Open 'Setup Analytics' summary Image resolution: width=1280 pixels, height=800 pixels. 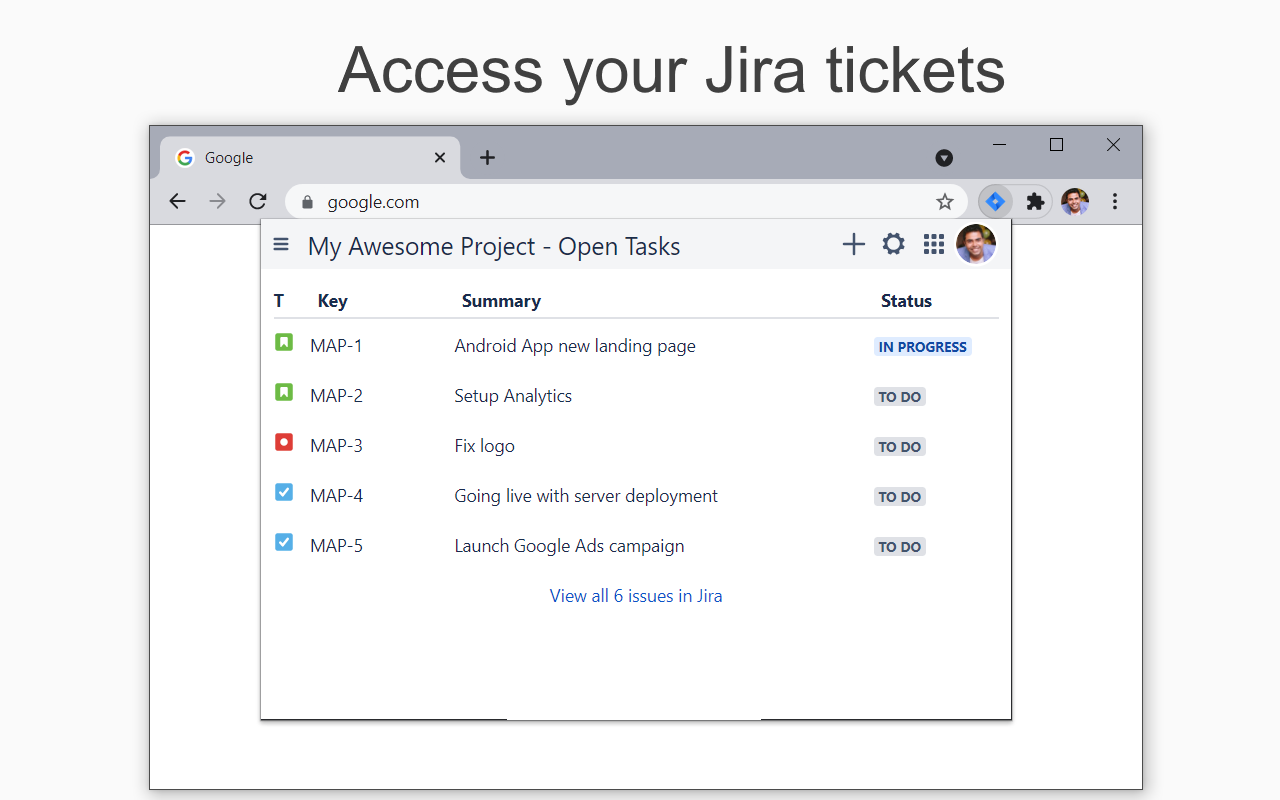pyautogui.click(x=513, y=396)
